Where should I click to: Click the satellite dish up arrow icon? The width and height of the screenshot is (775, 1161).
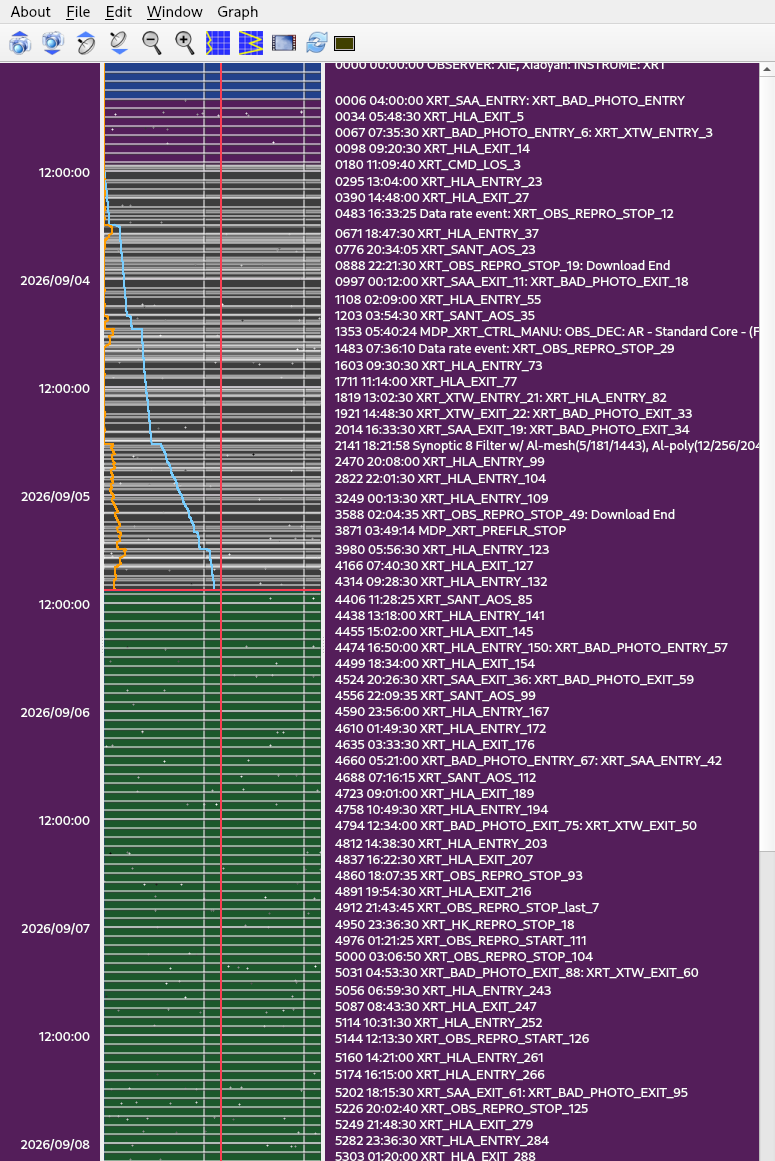[x=86, y=43]
